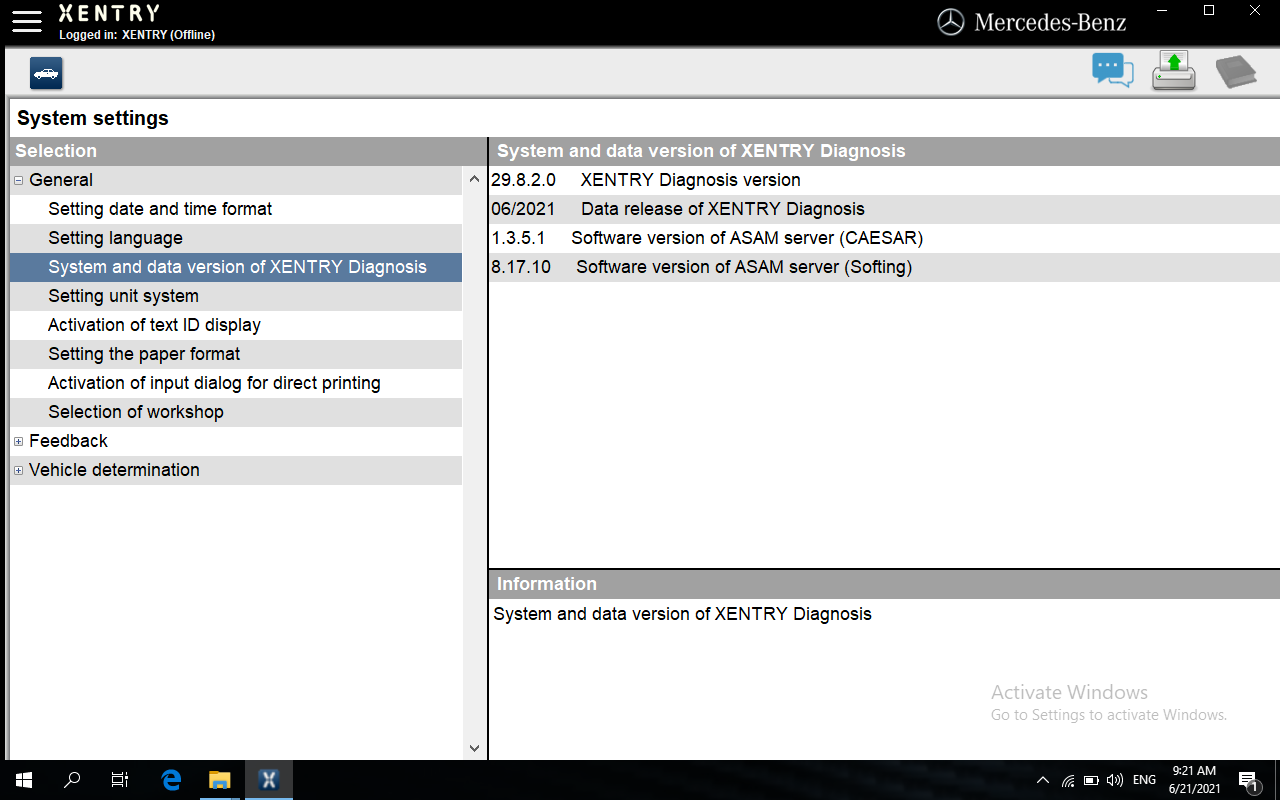Screen dimensions: 1280x800
Task: Select Activation of input dialog for direct printing
Action: (x=236, y=383)
